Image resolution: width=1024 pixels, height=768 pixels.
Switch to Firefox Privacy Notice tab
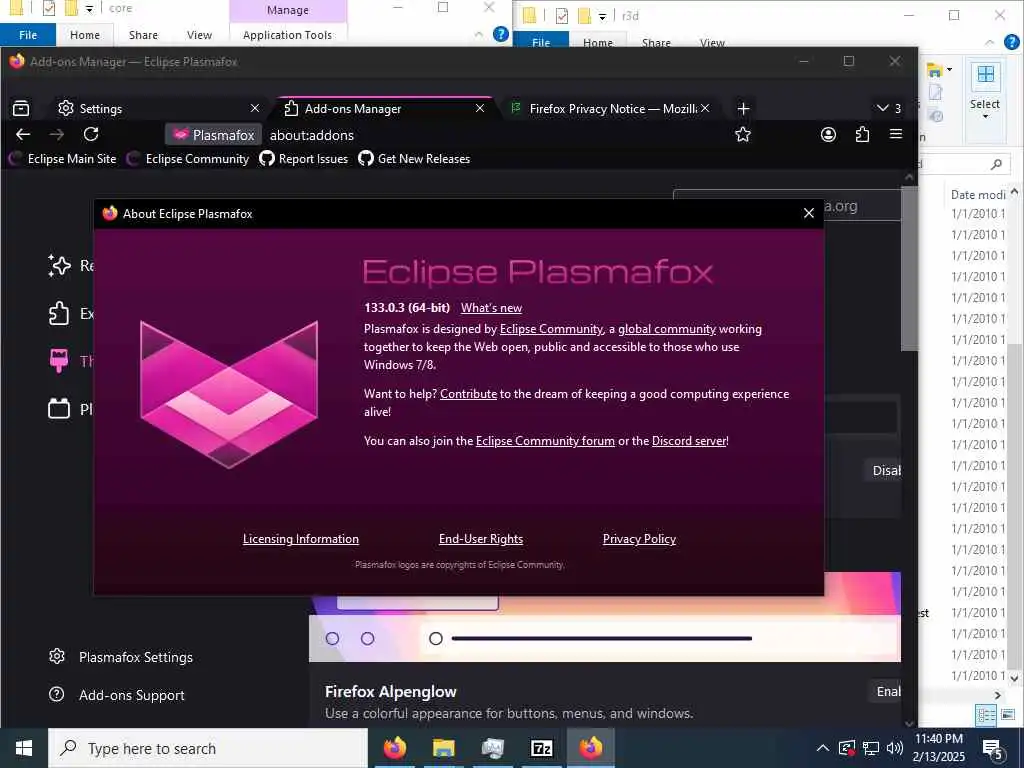611,108
